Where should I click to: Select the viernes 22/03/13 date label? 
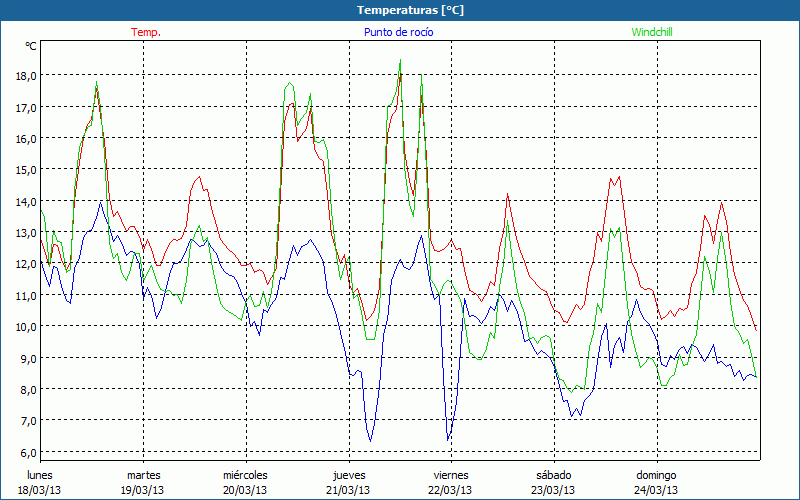[x=450, y=482]
